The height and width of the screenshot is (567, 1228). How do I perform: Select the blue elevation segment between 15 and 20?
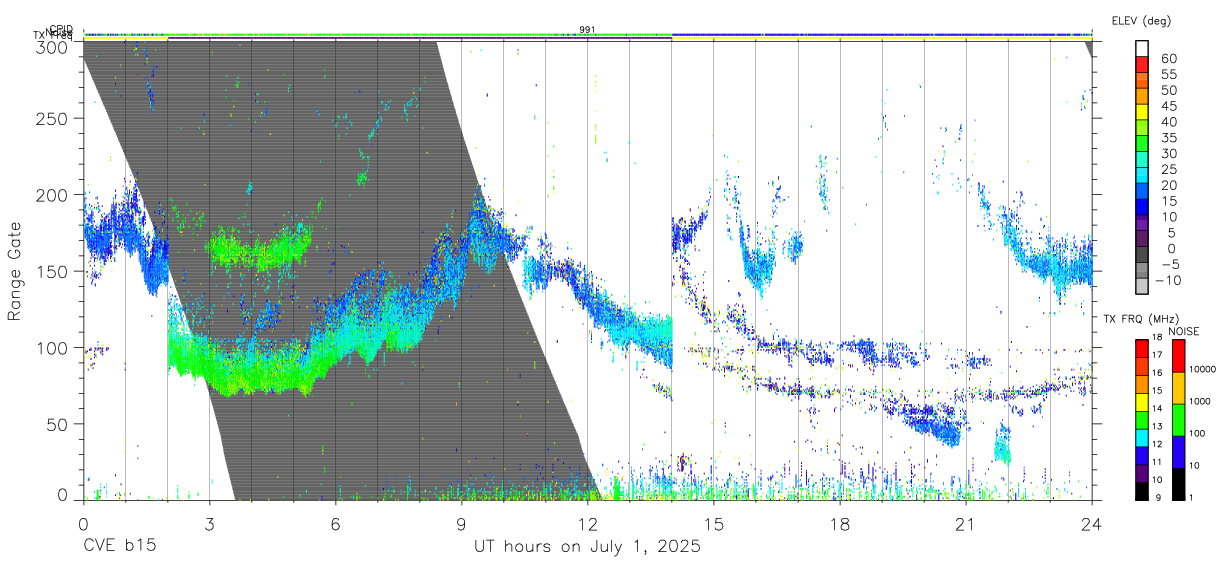(x=1142, y=192)
